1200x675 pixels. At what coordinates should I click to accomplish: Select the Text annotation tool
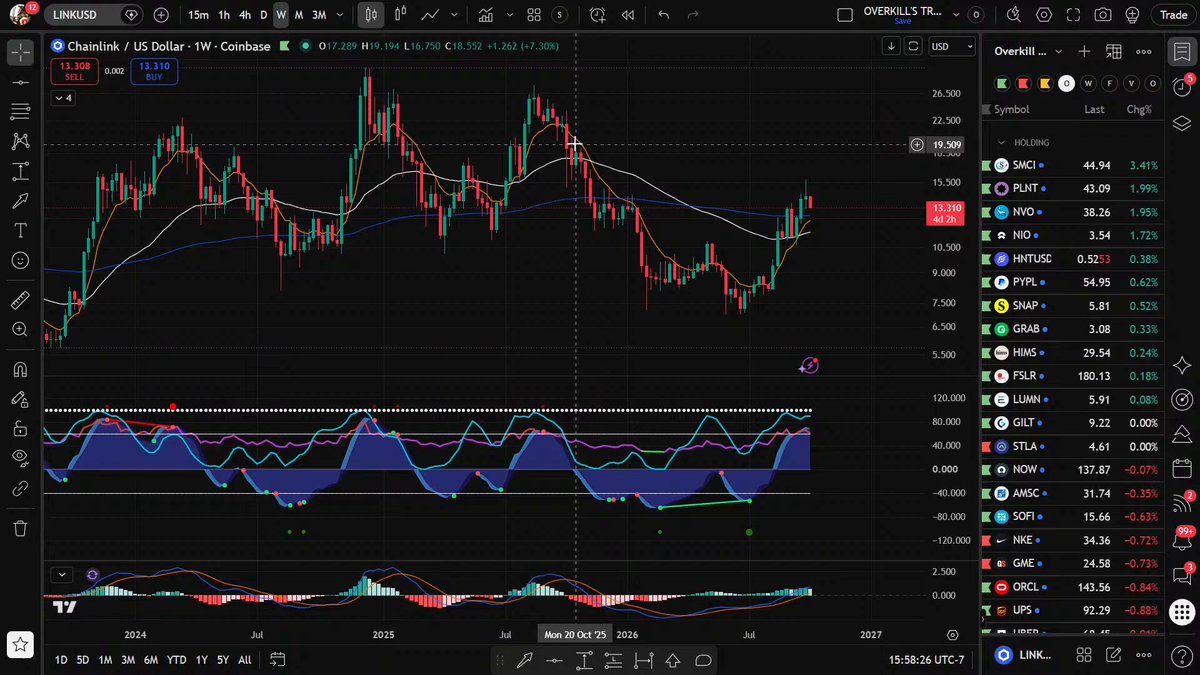point(20,230)
